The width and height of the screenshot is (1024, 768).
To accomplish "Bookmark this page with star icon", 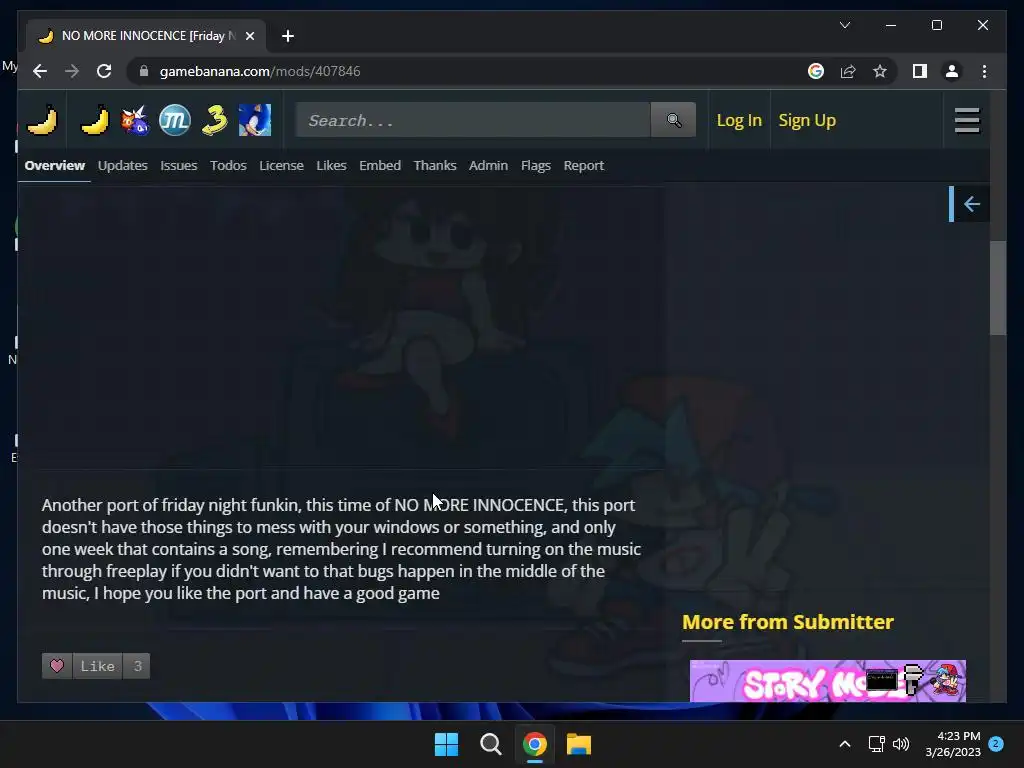I will tap(880, 71).
